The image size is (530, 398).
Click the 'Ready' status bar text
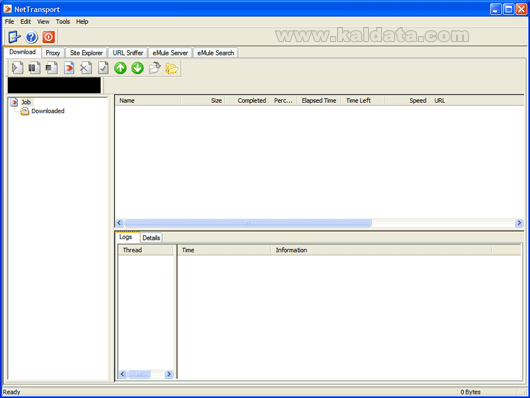[11, 392]
